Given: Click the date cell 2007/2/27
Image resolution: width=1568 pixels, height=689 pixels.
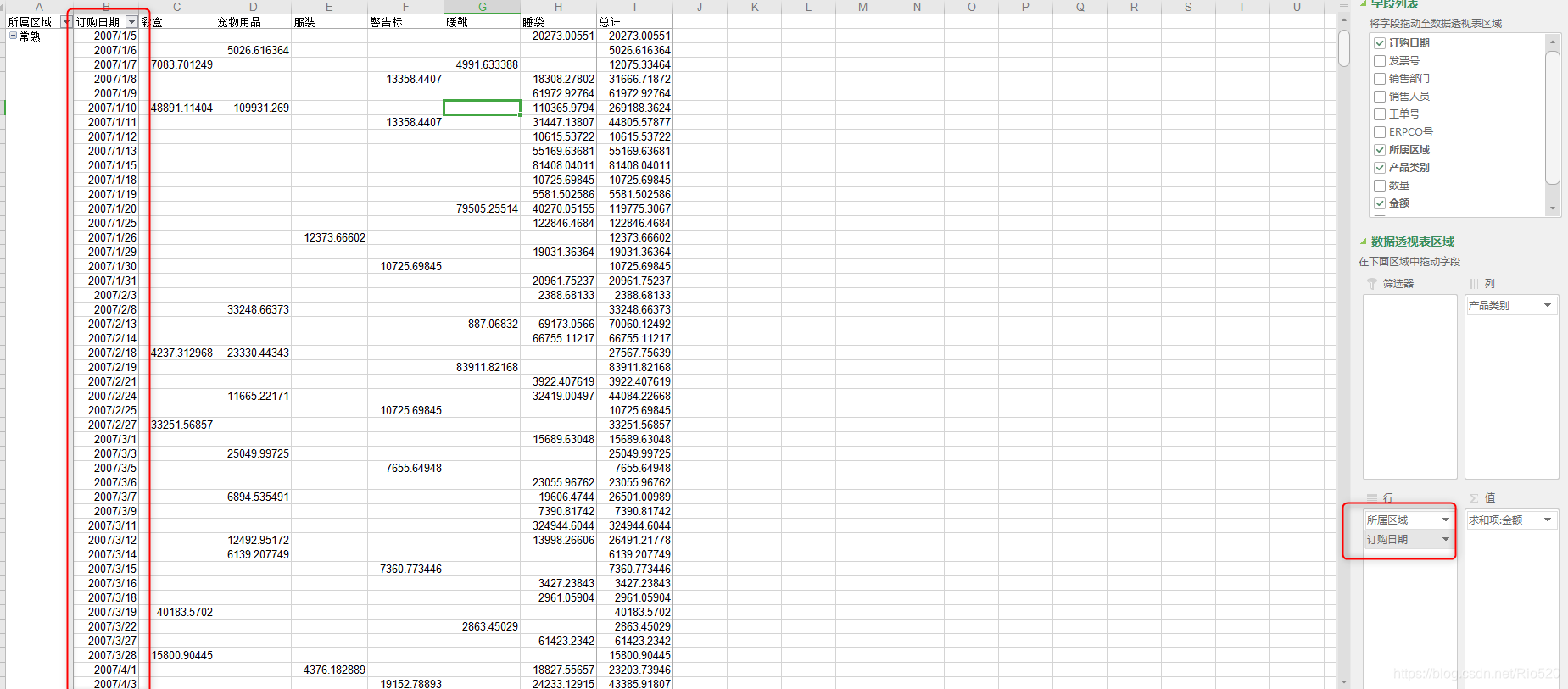Looking at the screenshot, I should click(x=106, y=425).
